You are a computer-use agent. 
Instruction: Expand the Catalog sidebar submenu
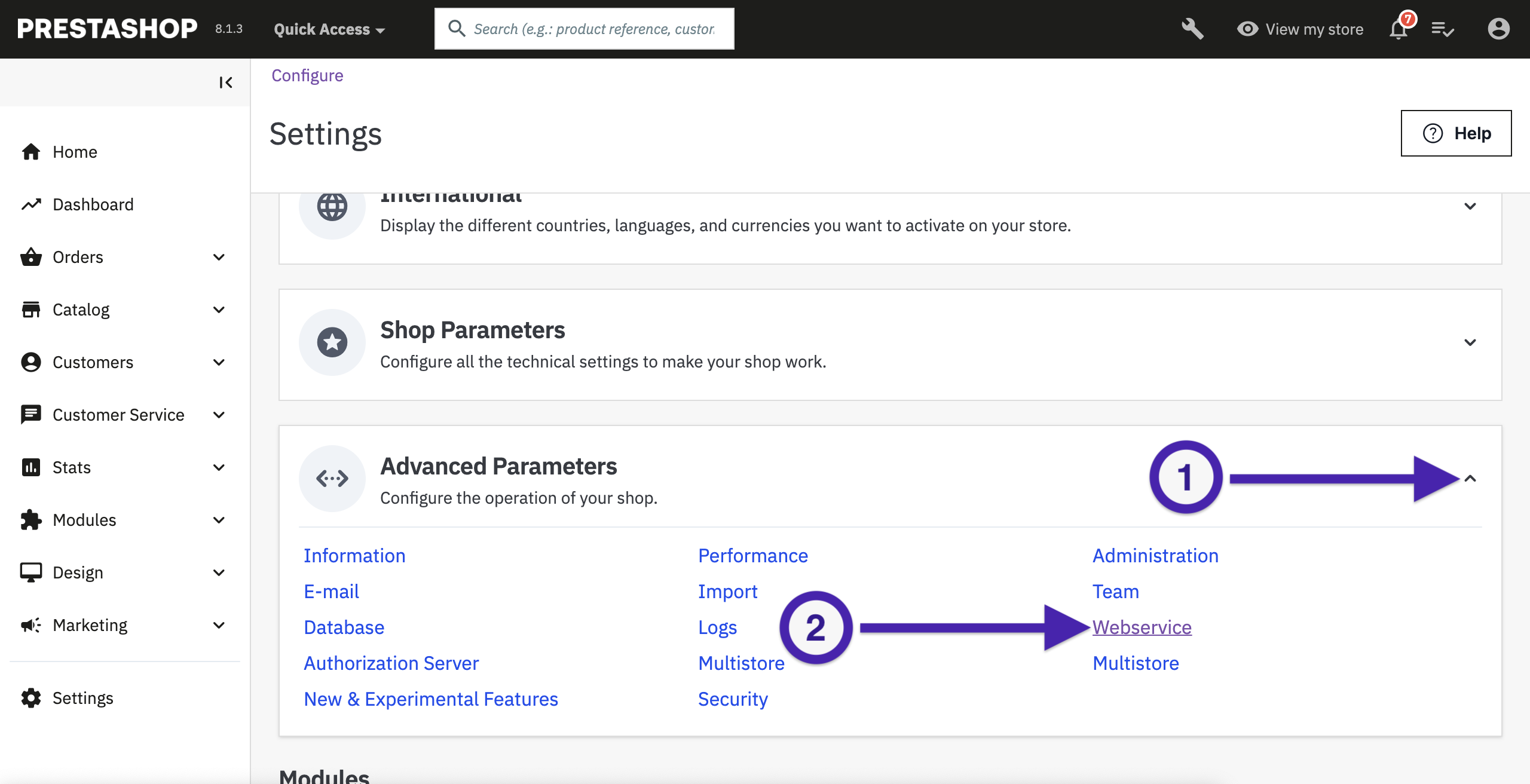click(219, 310)
